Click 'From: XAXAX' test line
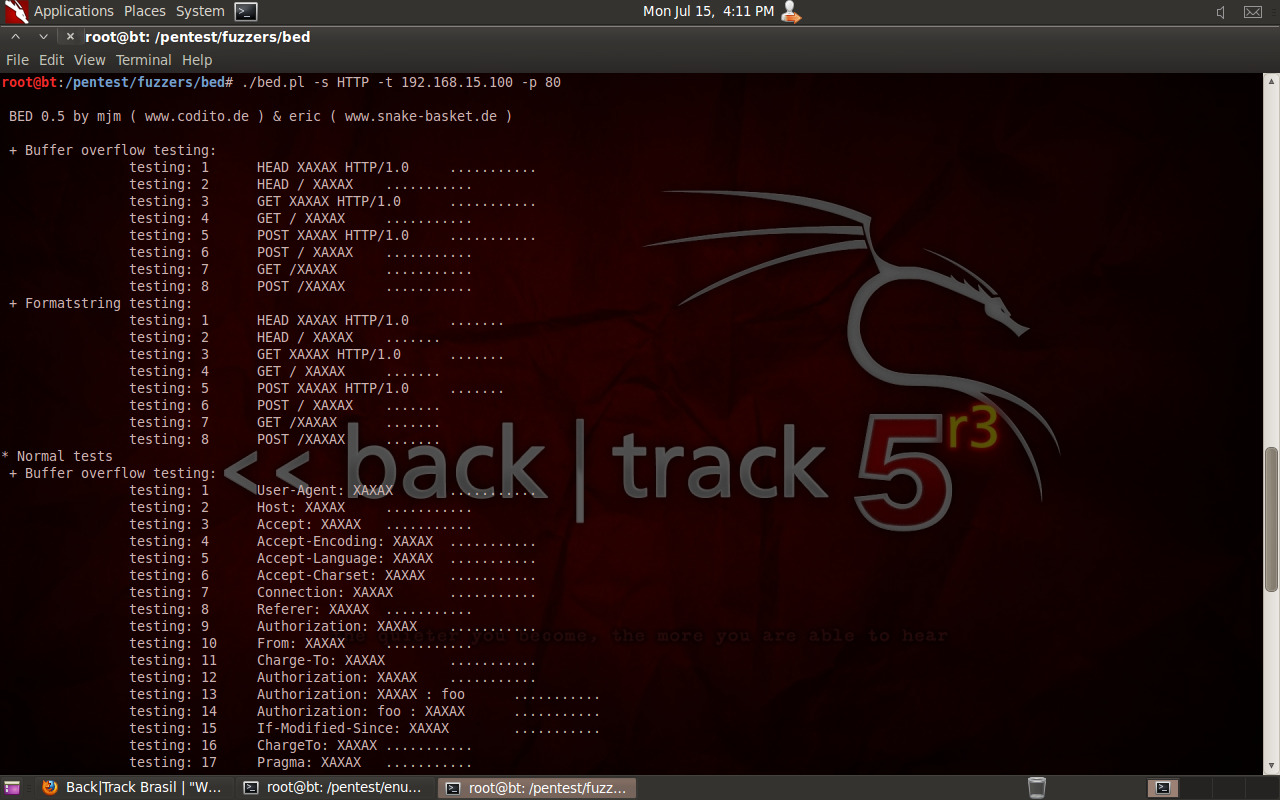The width and height of the screenshot is (1280, 800). tap(300, 643)
